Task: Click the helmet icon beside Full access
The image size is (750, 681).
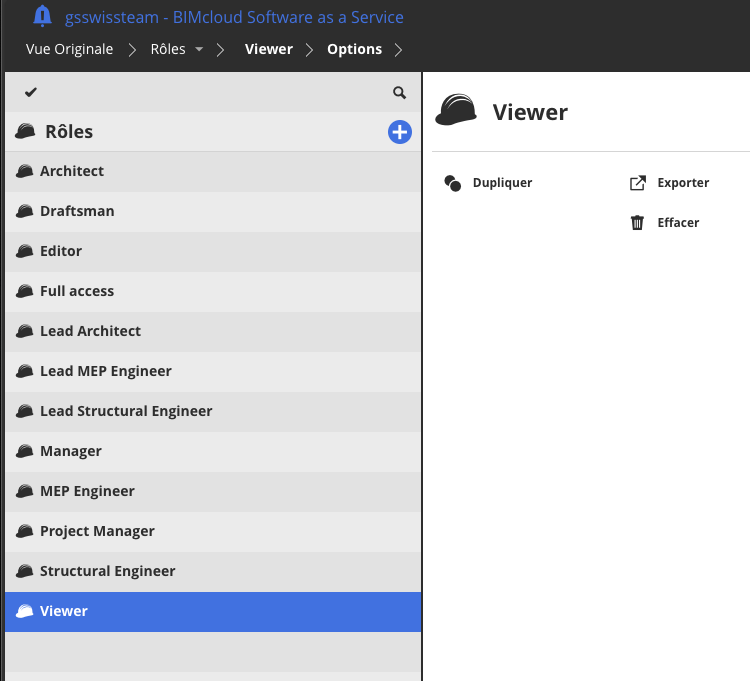Action: (24, 291)
